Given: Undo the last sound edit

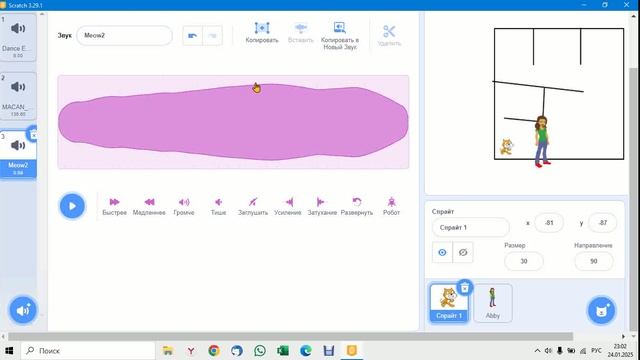Looking at the screenshot, I should pyautogui.click(x=192, y=36).
